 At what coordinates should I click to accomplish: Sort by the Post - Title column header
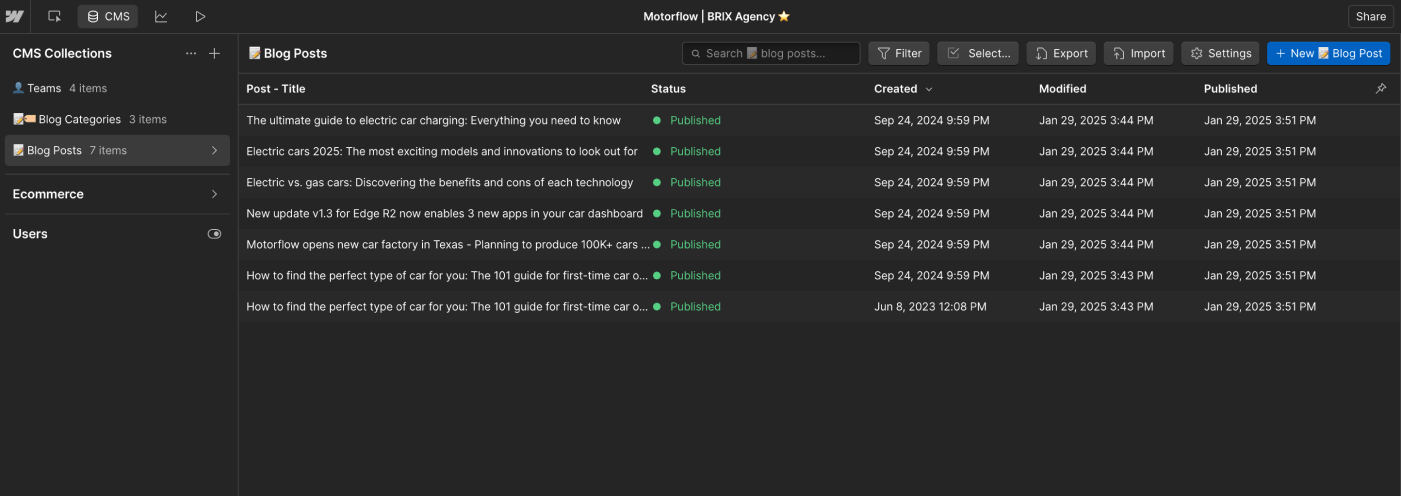[276, 89]
